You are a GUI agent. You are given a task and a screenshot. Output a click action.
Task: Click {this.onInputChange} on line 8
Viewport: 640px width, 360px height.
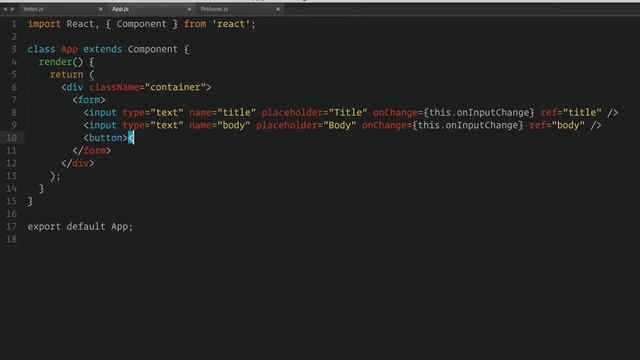point(479,113)
